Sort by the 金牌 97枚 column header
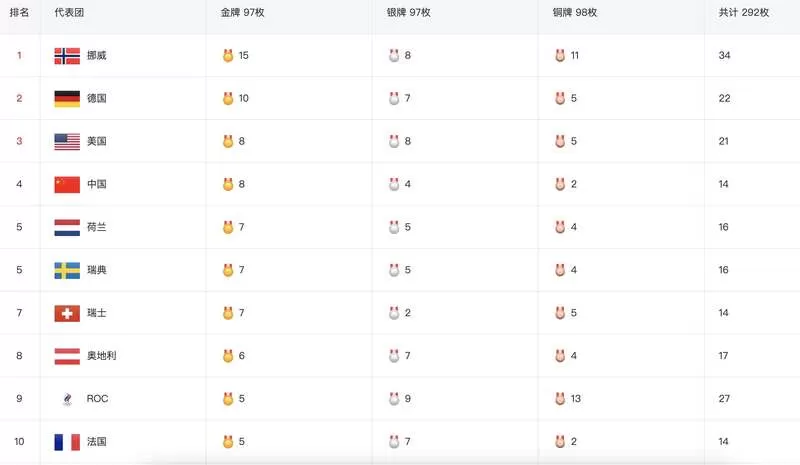 tap(242, 12)
